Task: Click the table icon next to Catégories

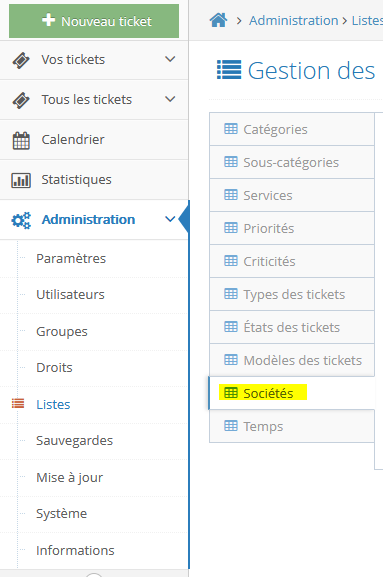Action: (x=231, y=129)
